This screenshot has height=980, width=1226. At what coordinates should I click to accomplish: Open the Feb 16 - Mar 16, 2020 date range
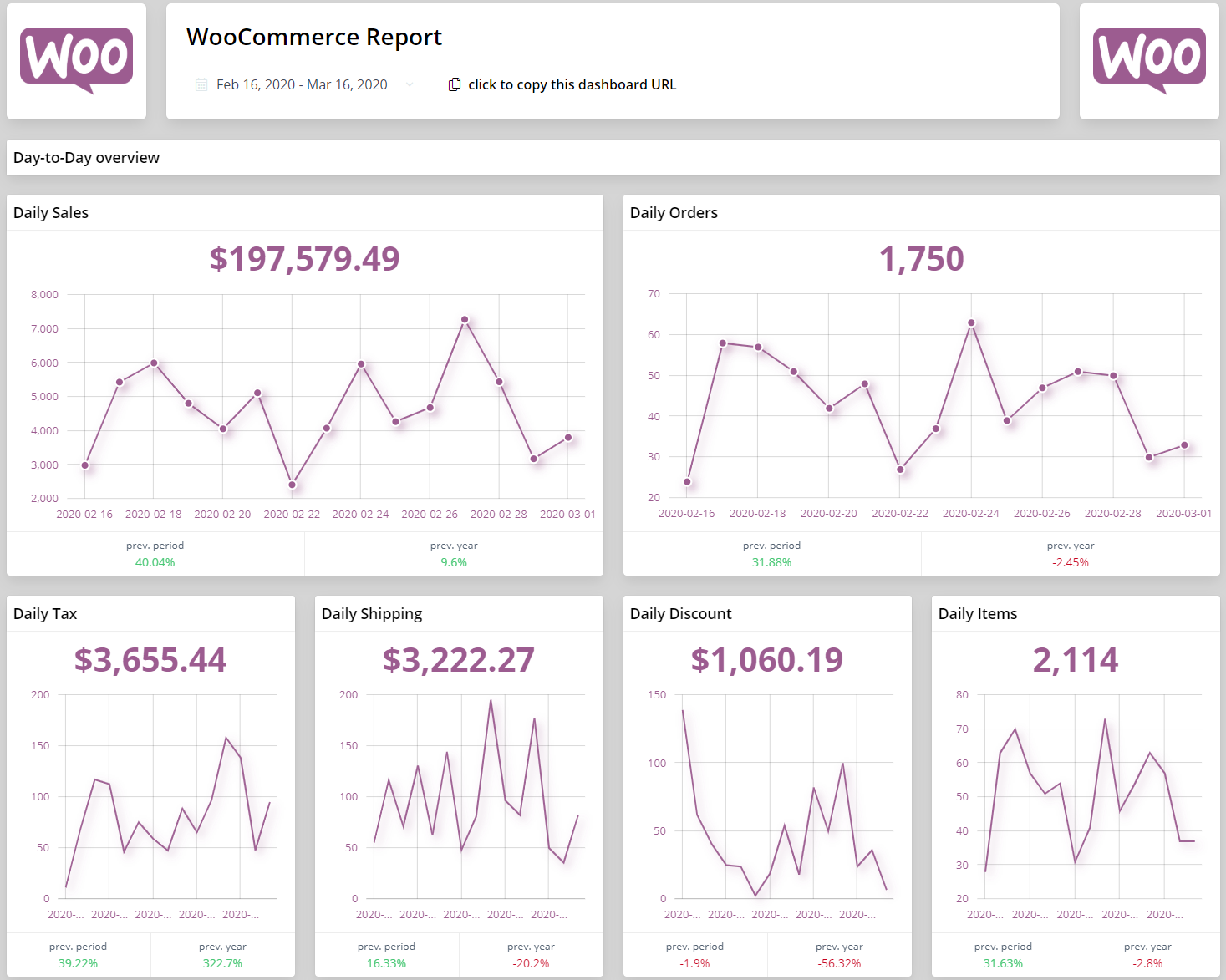[302, 84]
